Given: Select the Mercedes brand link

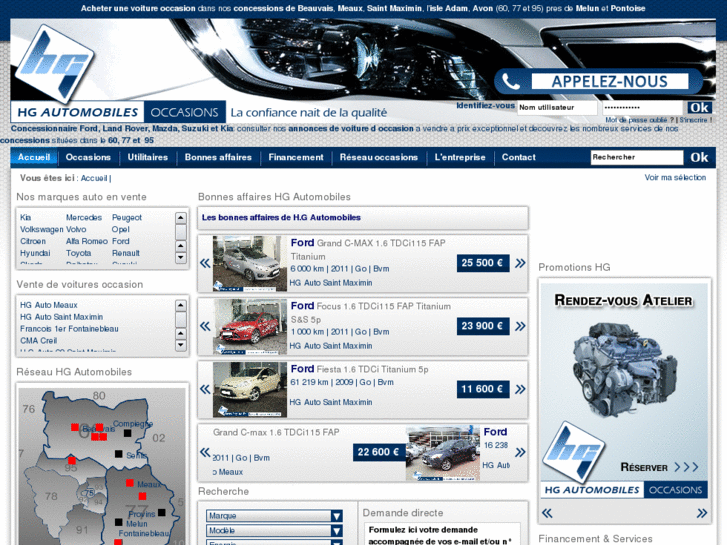Looking at the screenshot, I should click(x=84, y=218).
